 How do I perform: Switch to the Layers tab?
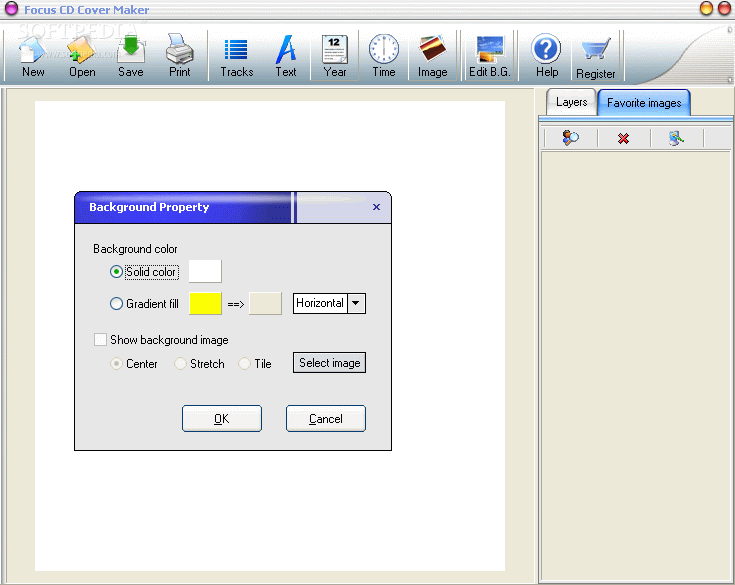[571, 102]
